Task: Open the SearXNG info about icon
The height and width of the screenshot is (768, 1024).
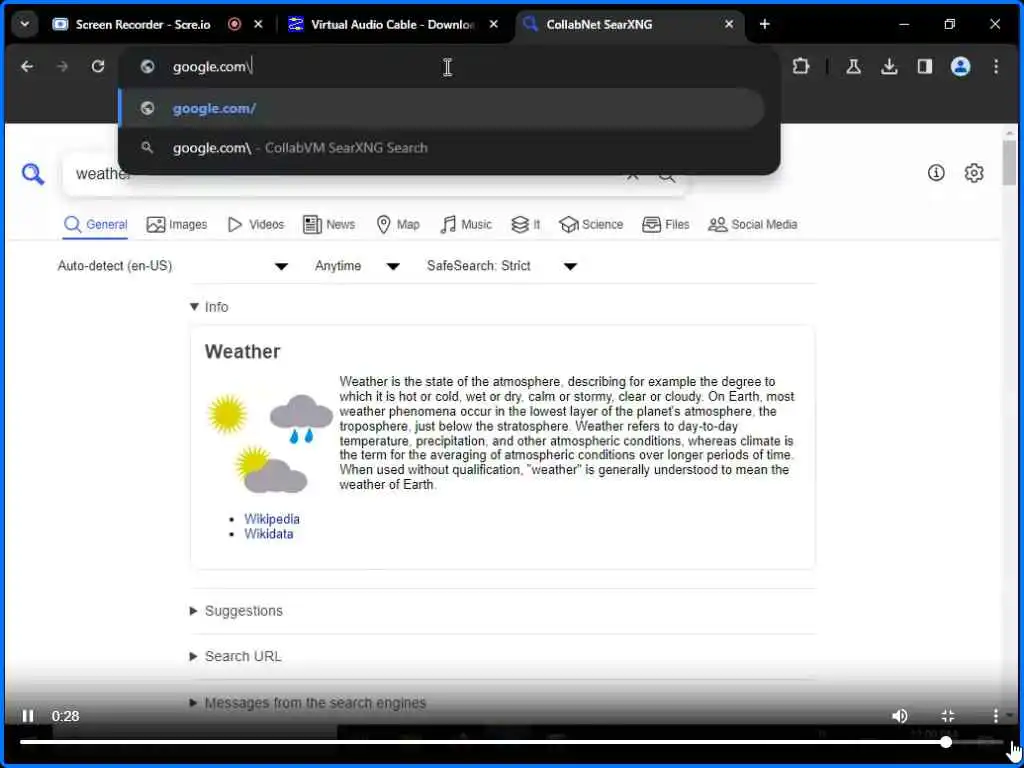Action: 936,172
